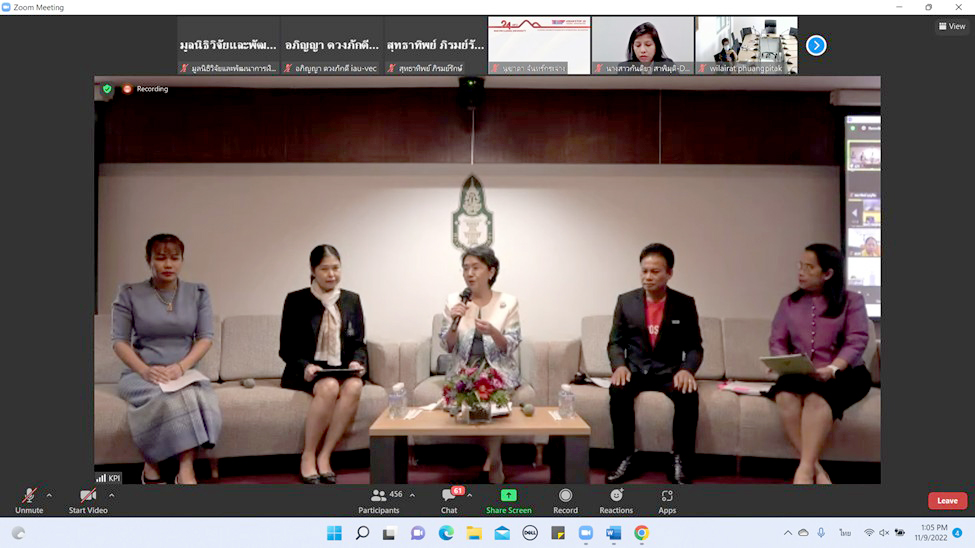Open the clock showing 1:05 PM

(x=931, y=533)
